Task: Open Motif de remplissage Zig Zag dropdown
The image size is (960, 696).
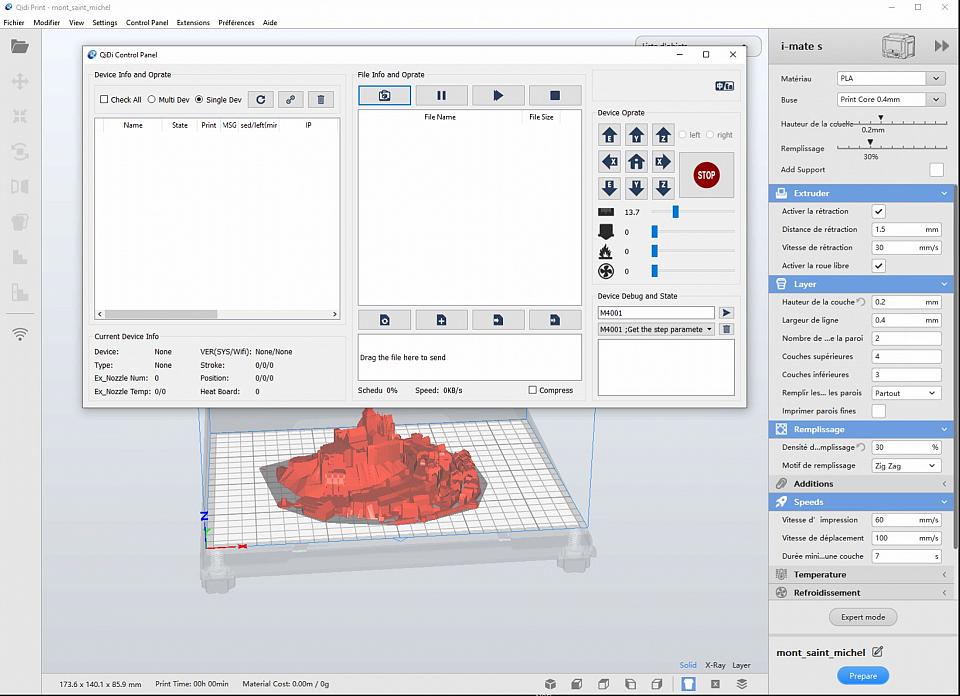Action: point(906,466)
